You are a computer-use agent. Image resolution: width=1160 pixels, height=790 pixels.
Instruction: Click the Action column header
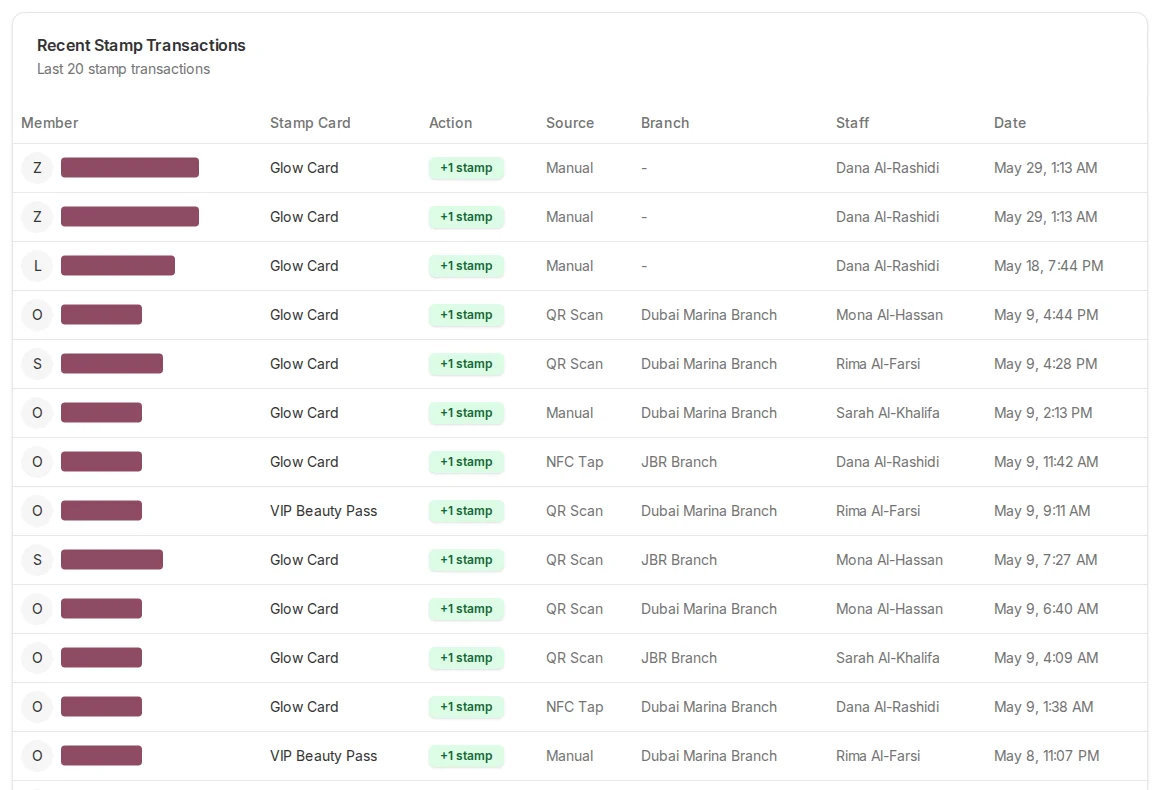tap(451, 123)
